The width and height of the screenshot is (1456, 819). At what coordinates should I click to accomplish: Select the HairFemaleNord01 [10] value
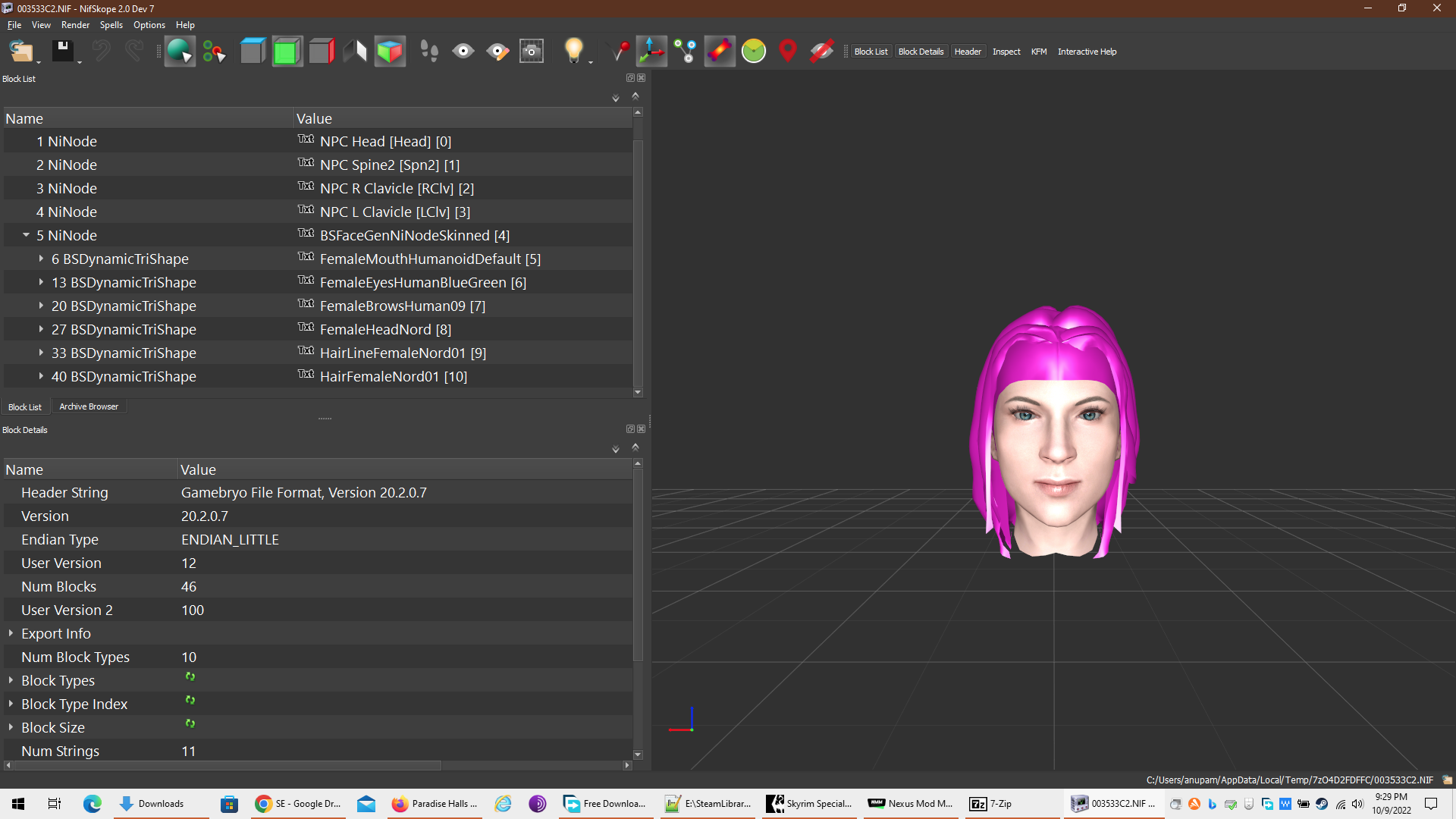click(x=394, y=376)
